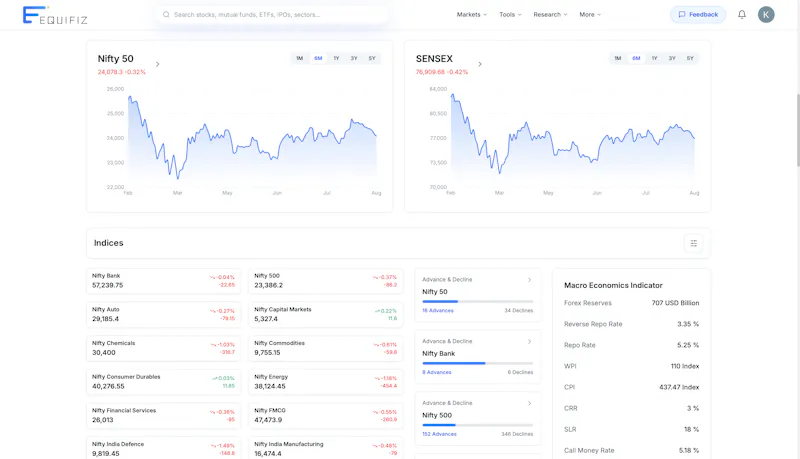Click the '152 Advances' link
This screenshot has height=459, width=800.
[439, 434]
